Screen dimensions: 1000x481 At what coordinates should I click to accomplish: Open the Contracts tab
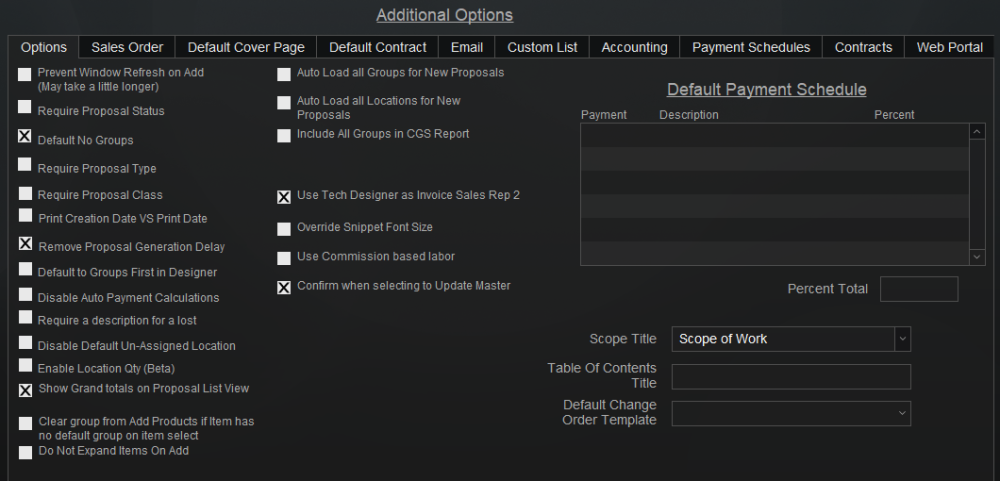864,47
